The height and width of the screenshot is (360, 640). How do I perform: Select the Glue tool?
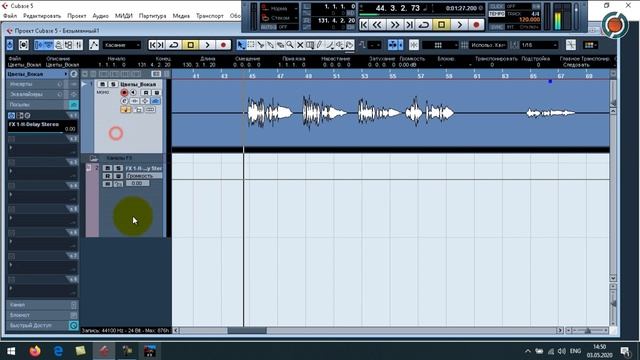(x=271, y=45)
